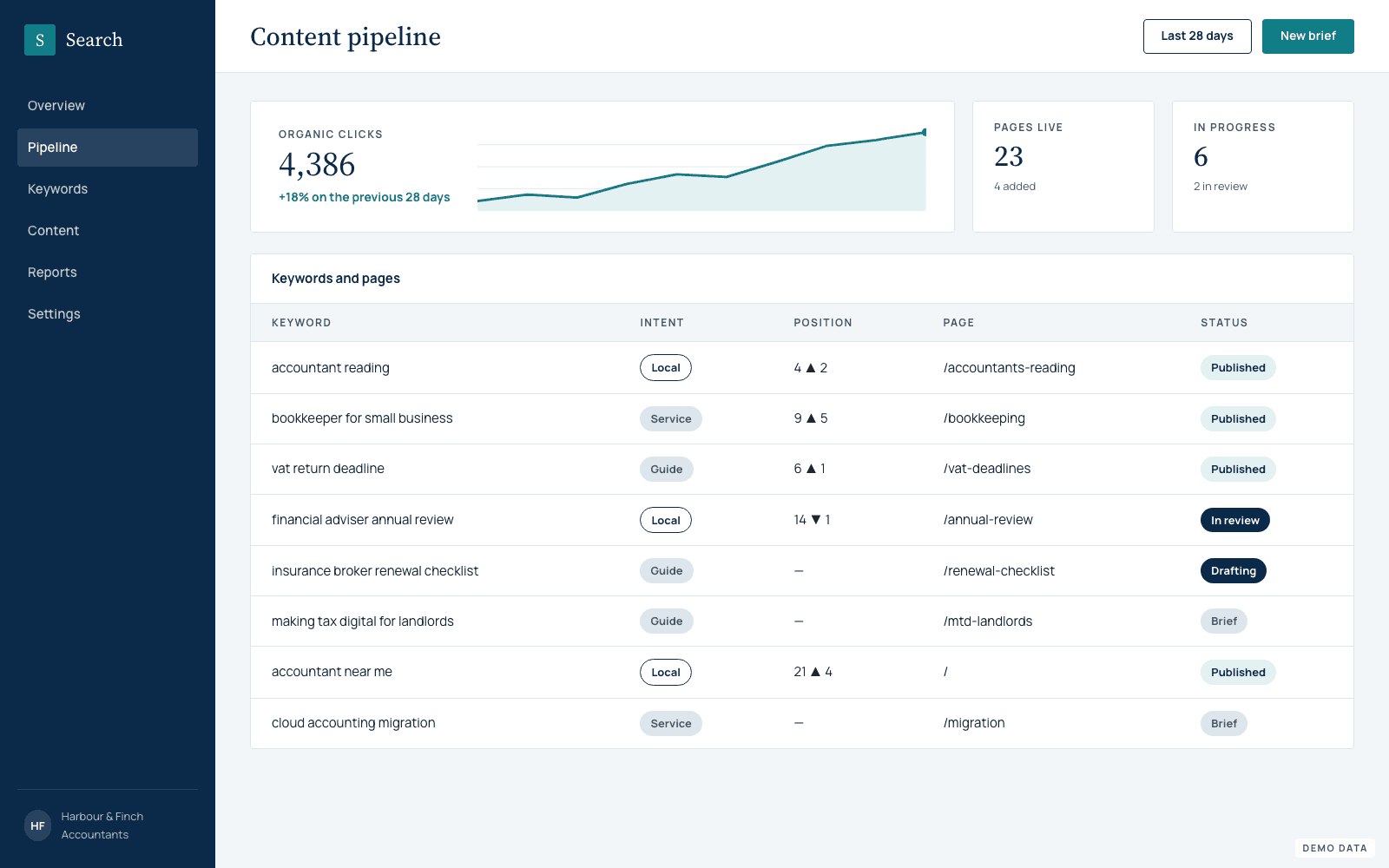
Task: Click the 'accountant reading' keyword
Action: (331, 368)
